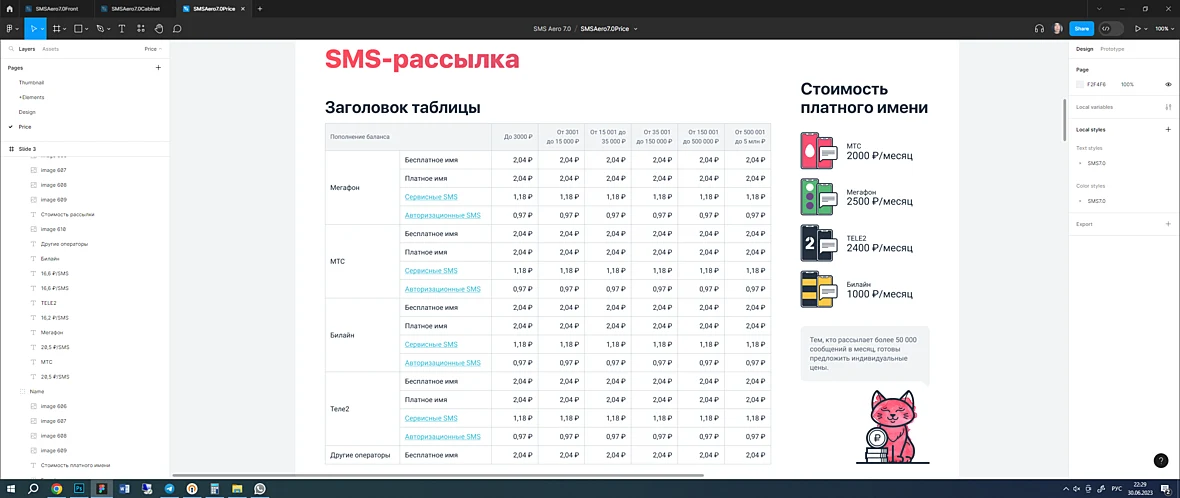
Task: Open the Resources tool
Action: (x=141, y=29)
